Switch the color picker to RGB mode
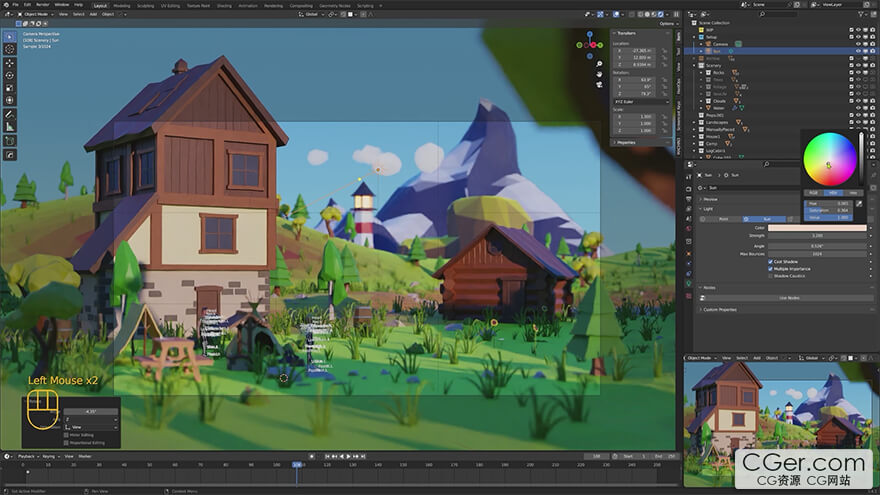The height and width of the screenshot is (495, 880). point(813,192)
